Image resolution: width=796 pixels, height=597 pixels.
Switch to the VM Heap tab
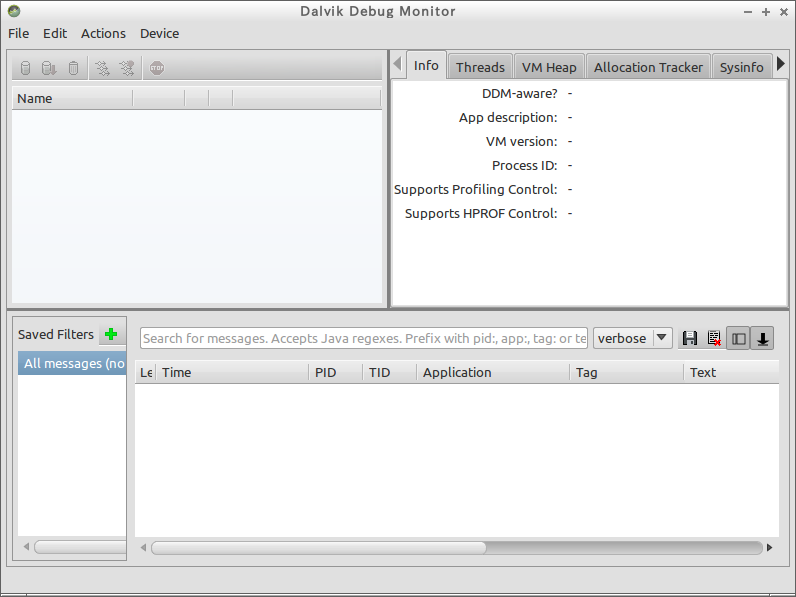(549, 67)
